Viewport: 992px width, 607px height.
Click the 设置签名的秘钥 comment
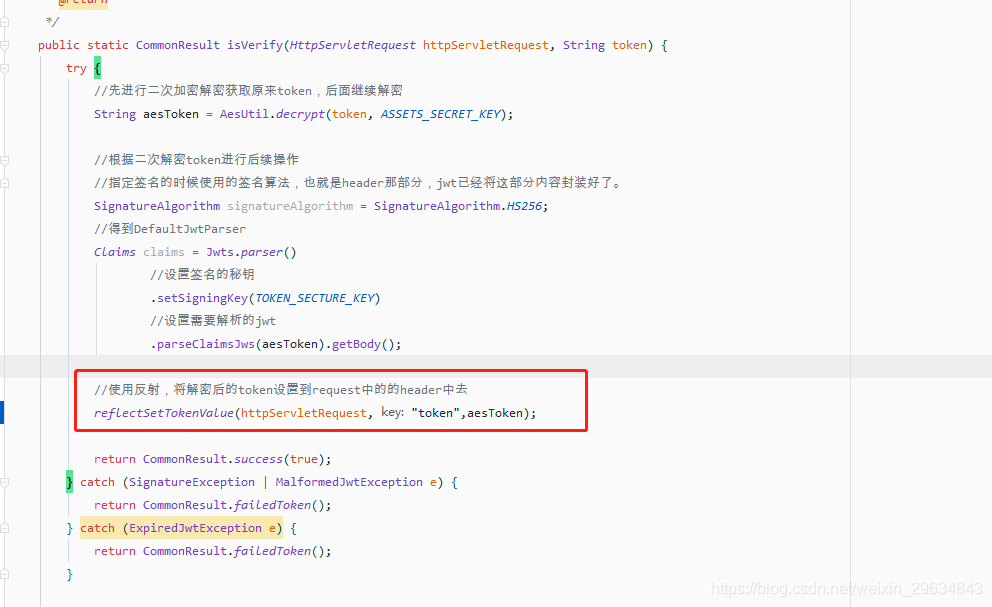click(202, 275)
